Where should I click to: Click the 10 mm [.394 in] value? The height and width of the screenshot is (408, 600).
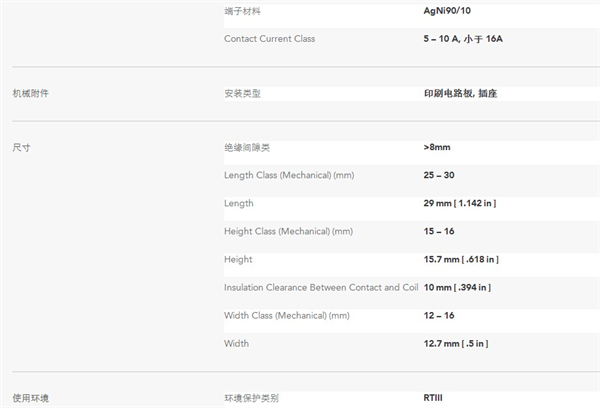pyautogui.click(x=458, y=287)
